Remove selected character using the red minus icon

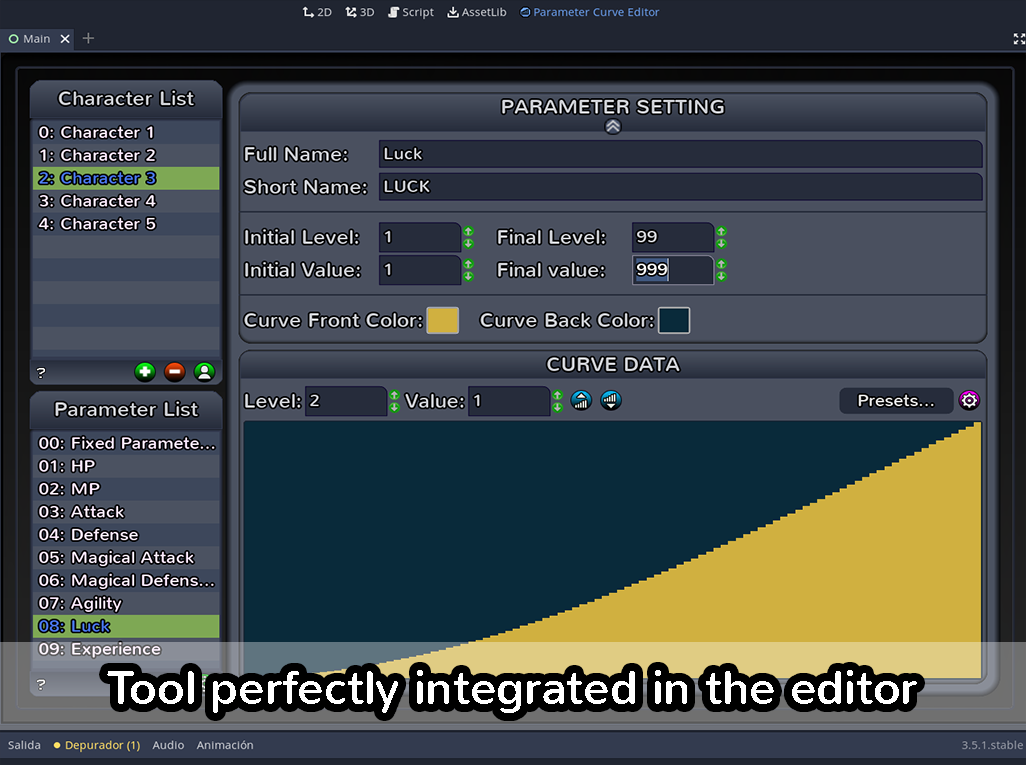coord(174,372)
